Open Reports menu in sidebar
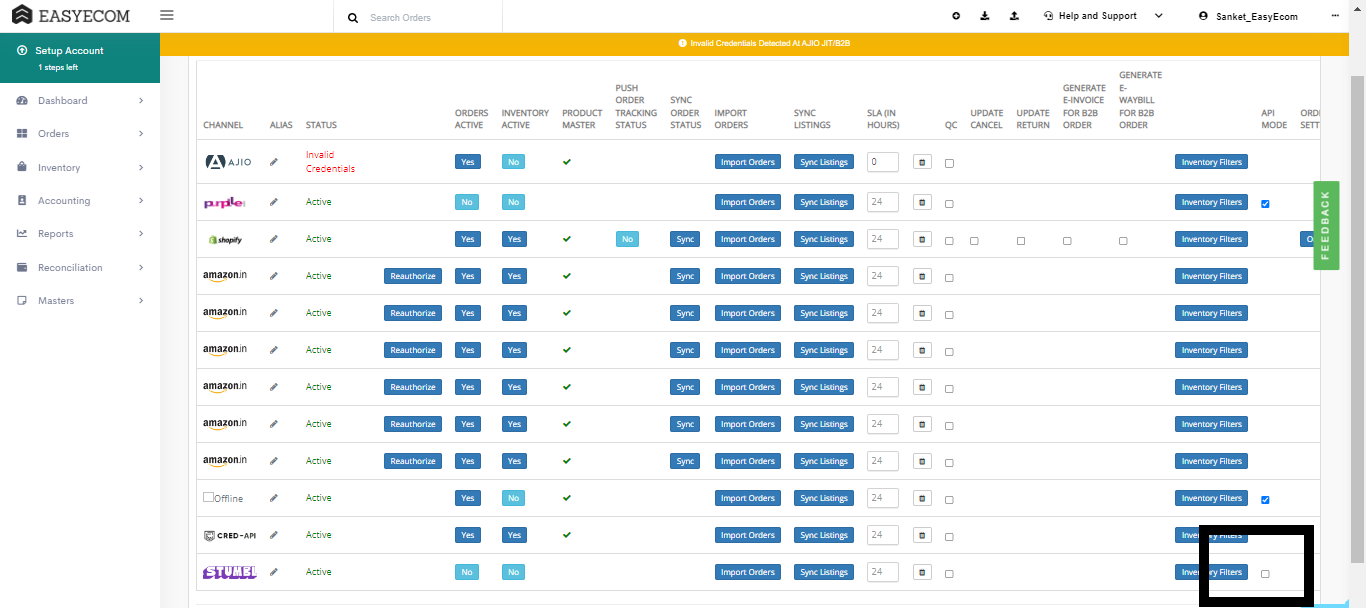The height and width of the screenshot is (608, 1366). coord(80,234)
